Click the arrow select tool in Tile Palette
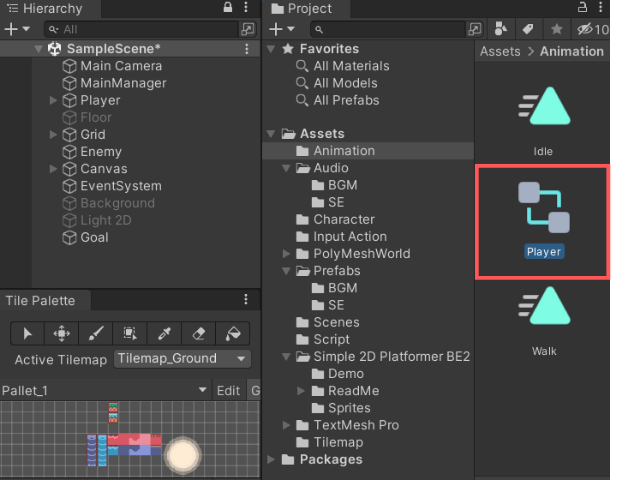622x492 pixels. click(x=28, y=334)
